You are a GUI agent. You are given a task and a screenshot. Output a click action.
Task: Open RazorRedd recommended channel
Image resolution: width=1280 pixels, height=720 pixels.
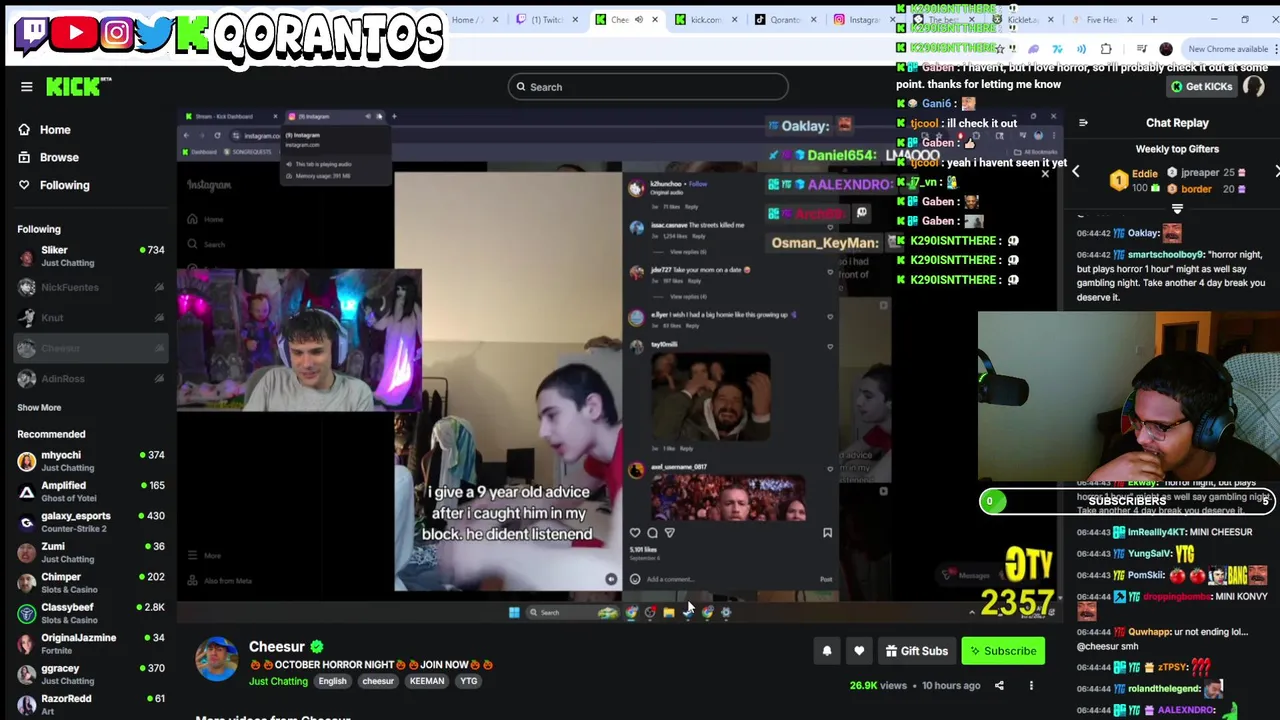[90, 705]
